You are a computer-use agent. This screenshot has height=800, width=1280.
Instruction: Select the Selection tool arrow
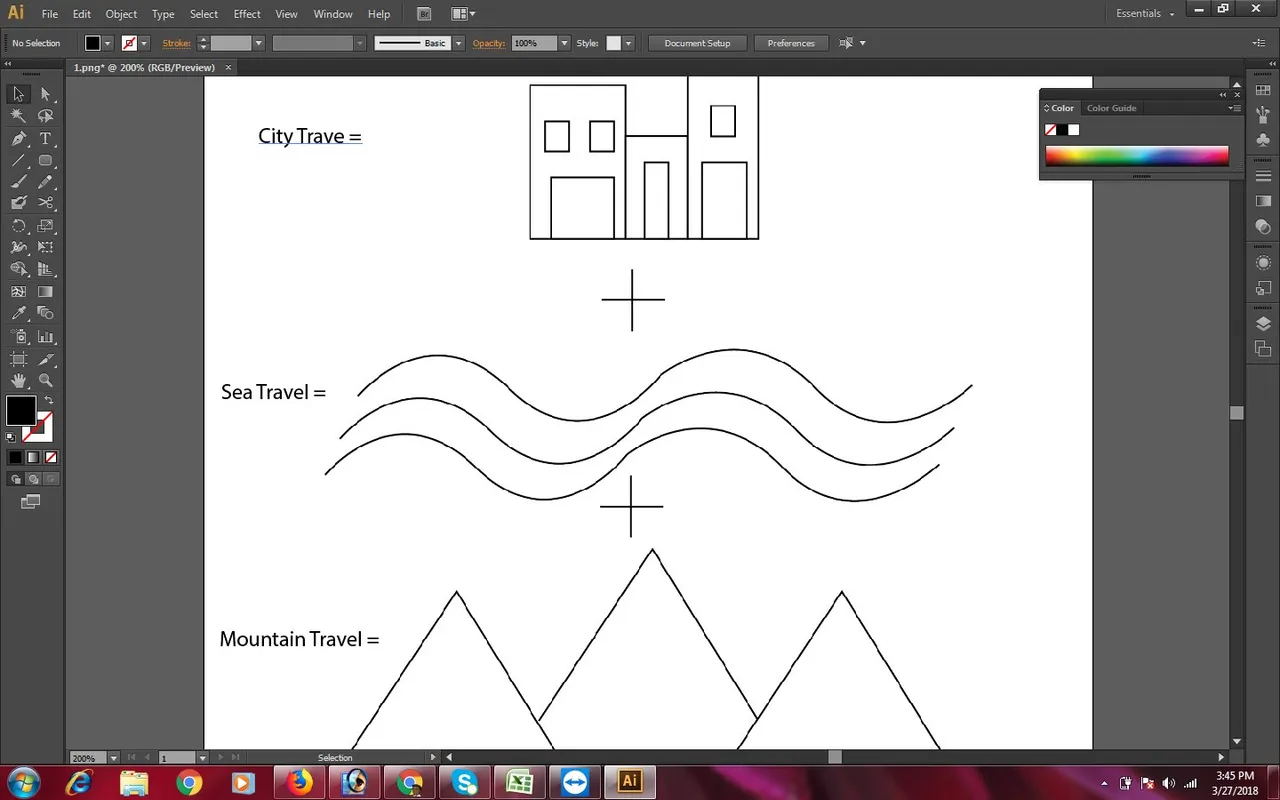tap(18, 94)
